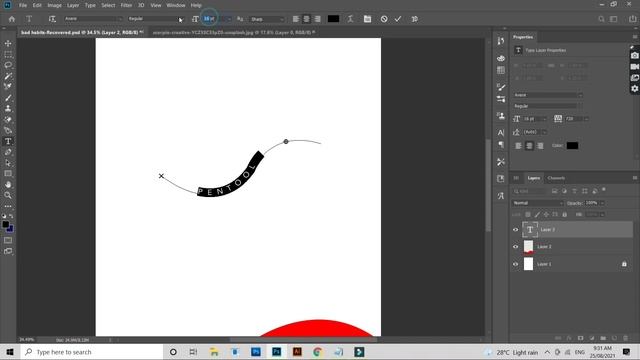Open Adobe Illustrator from the taskbar
Viewport: 640px width, 360px height.
click(297, 352)
